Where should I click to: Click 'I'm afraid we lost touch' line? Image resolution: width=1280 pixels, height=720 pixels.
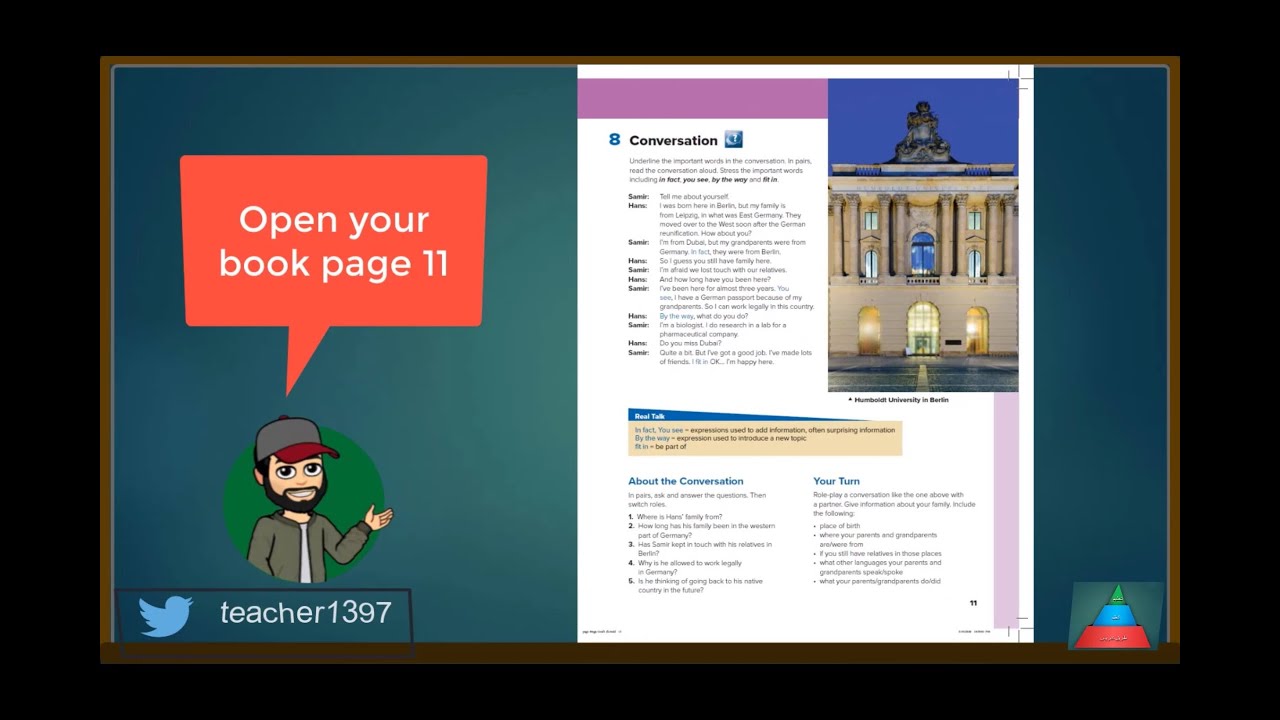tap(723, 270)
